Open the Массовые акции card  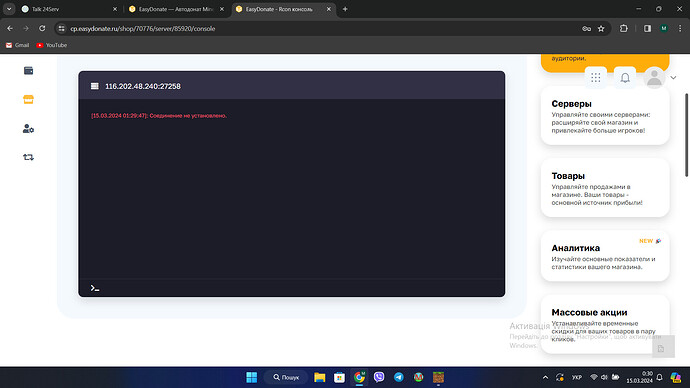pos(605,325)
